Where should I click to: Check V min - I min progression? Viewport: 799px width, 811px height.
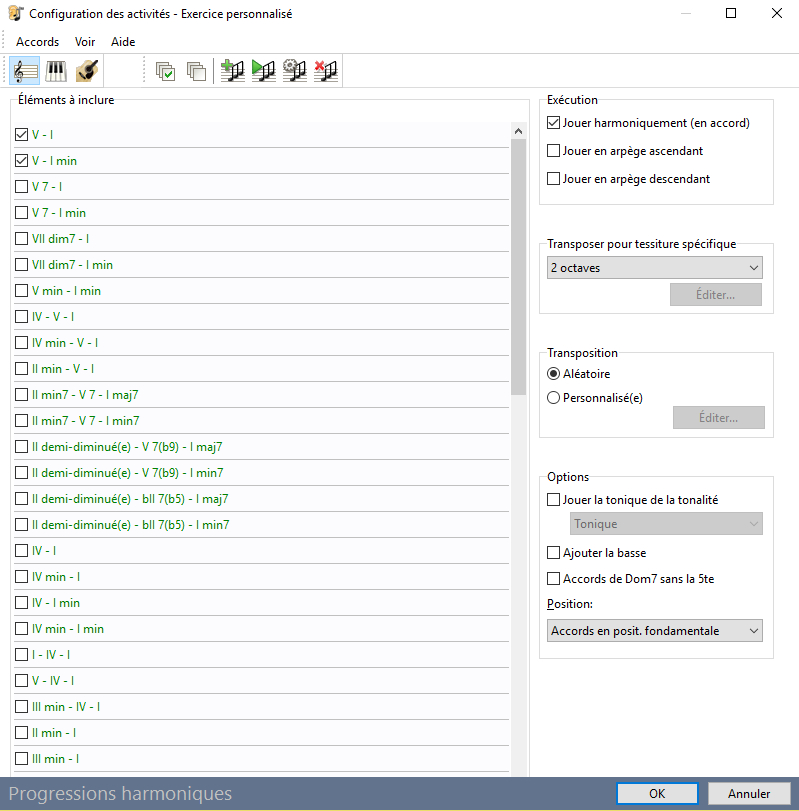(x=21, y=291)
